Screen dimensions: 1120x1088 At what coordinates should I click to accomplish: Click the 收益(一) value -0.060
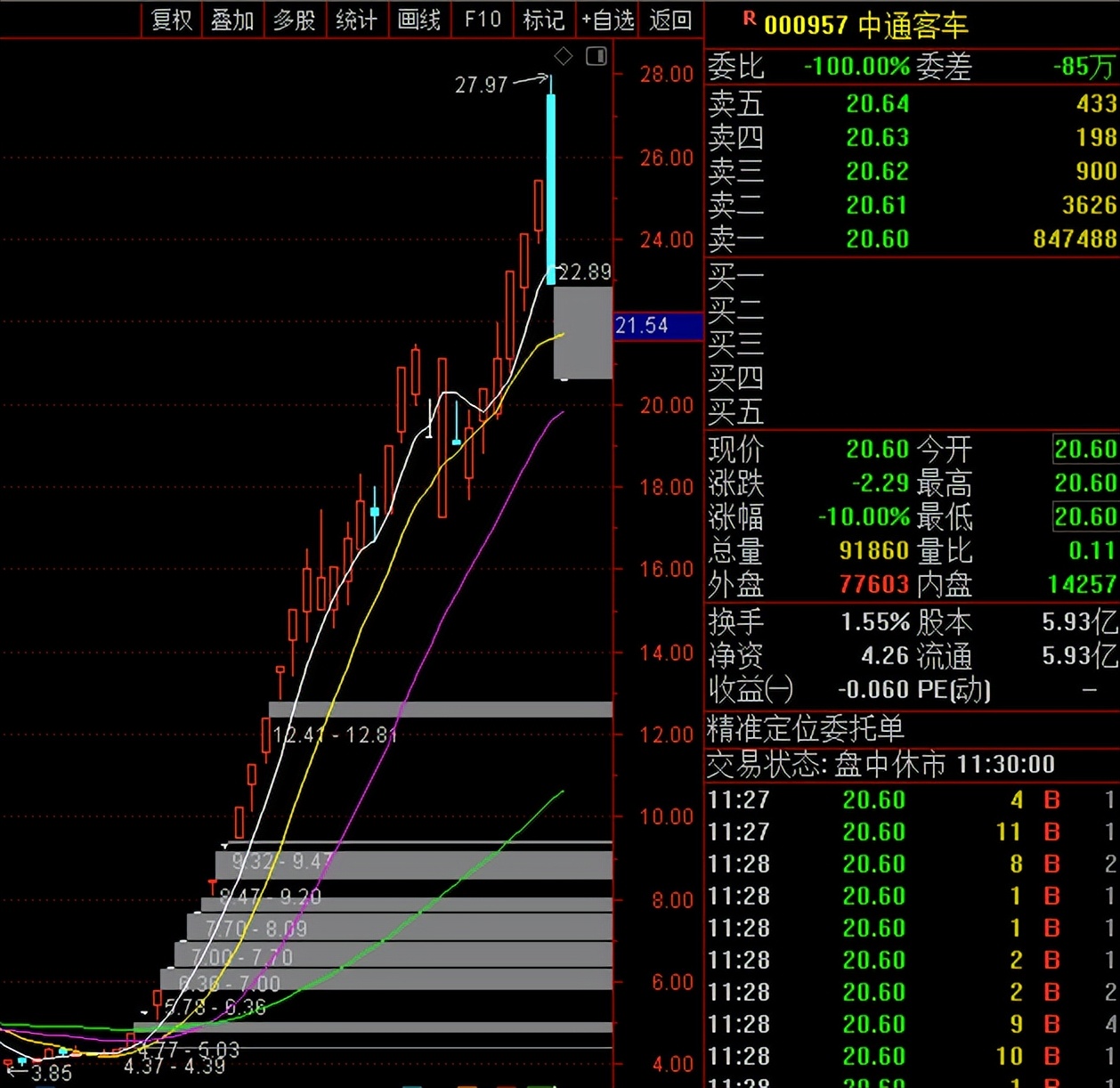873,690
